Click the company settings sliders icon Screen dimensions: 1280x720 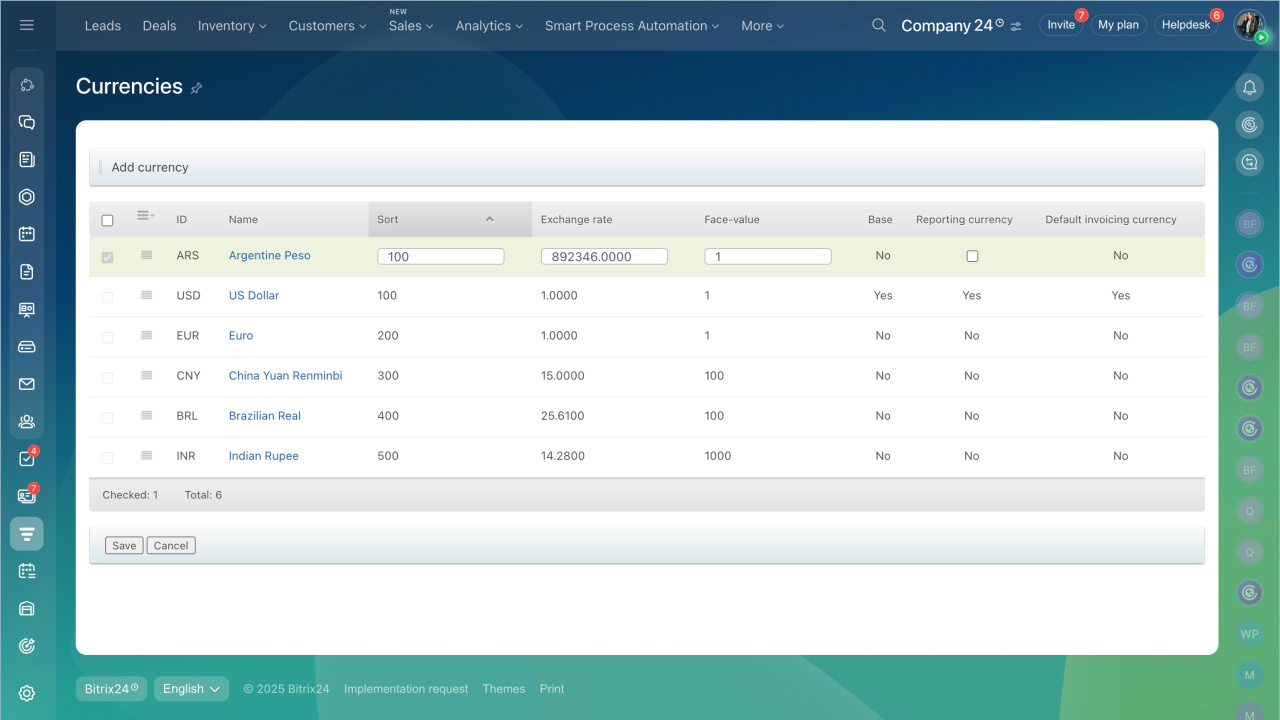point(1016,26)
